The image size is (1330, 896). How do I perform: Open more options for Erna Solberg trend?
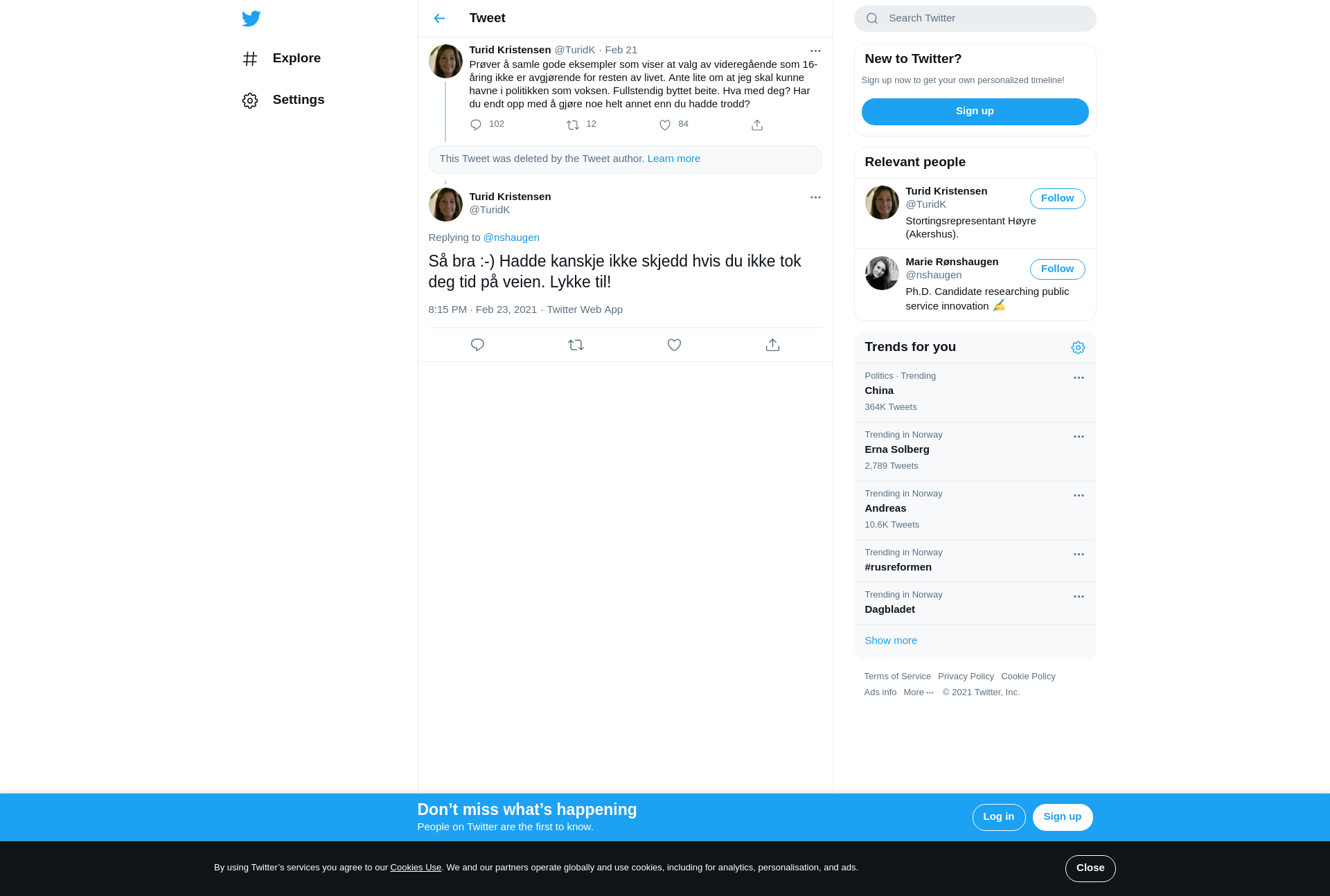[1079, 437]
